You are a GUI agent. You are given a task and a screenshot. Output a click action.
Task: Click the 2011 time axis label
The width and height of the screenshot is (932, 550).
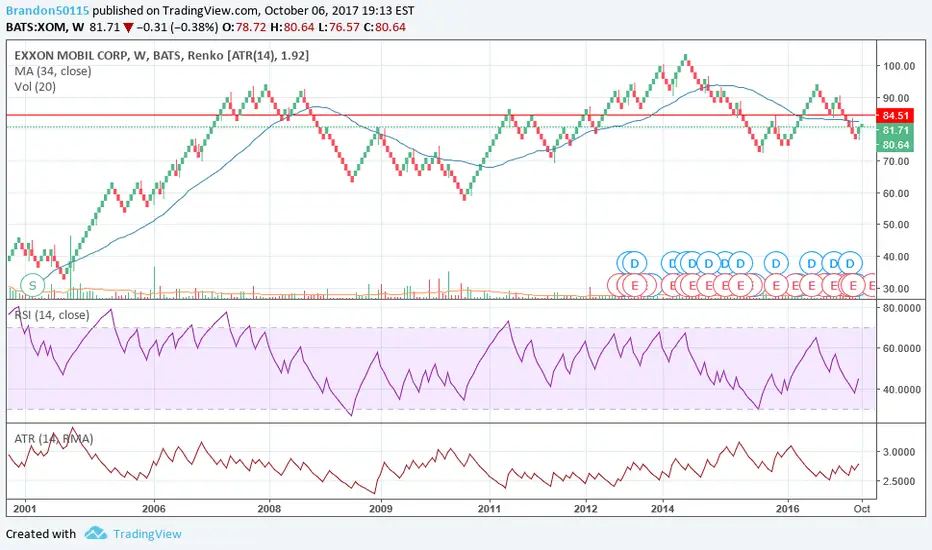pyautogui.click(x=490, y=509)
